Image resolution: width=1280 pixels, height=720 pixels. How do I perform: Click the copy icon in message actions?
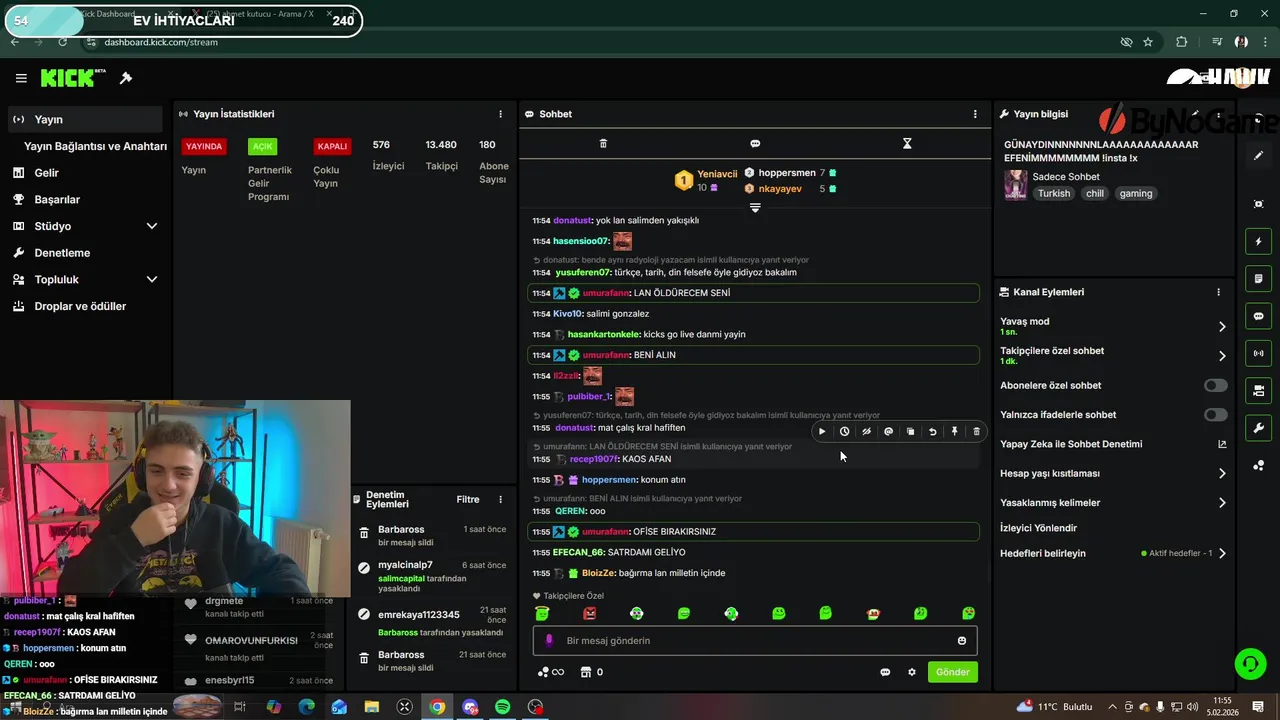[910, 432]
